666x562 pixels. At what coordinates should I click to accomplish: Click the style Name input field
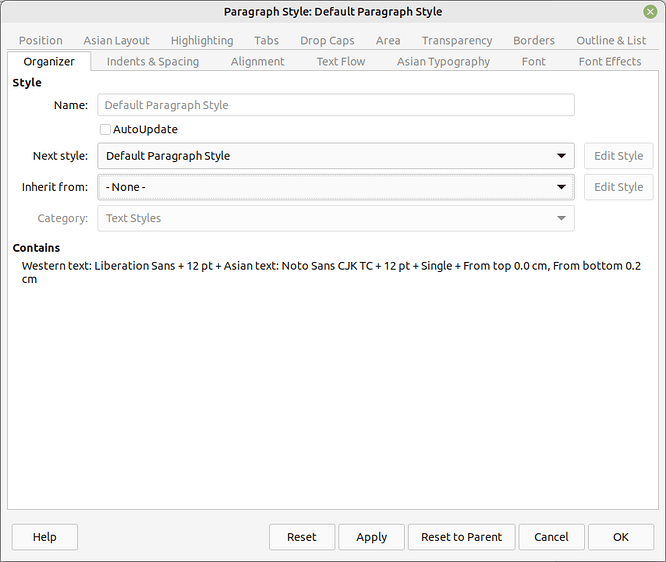pos(336,105)
